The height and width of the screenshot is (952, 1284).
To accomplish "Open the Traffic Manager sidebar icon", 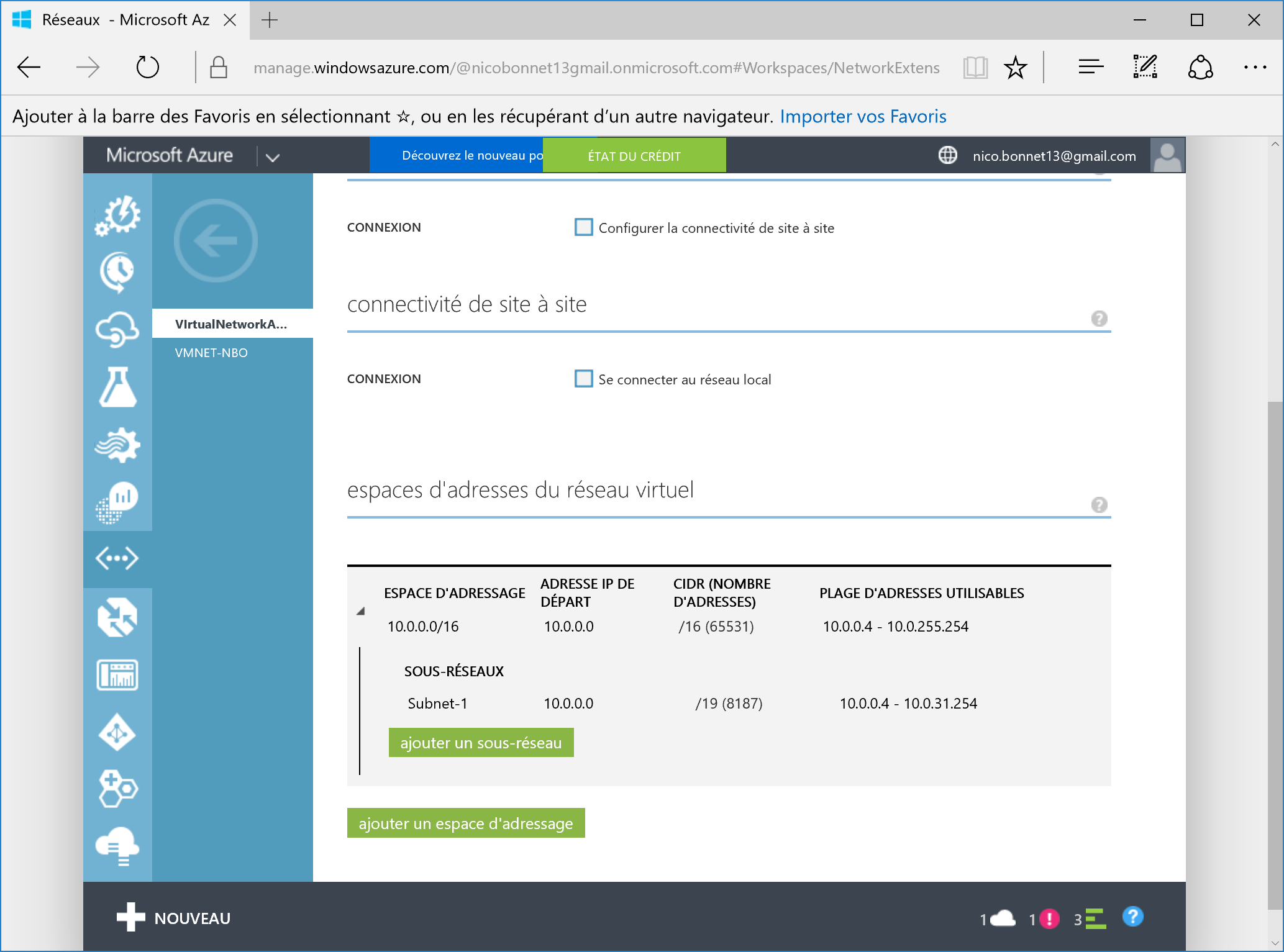I will tap(117, 617).
